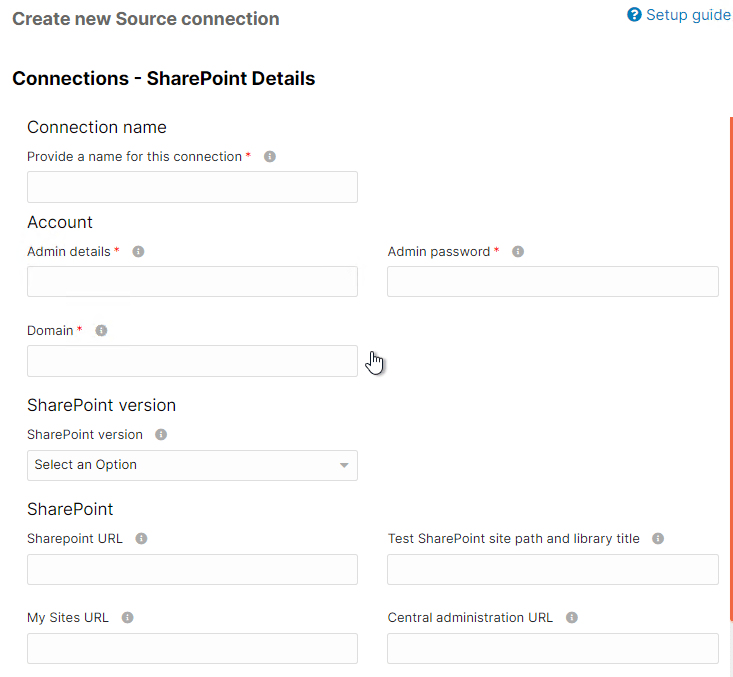Image resolution: width=733 pixels, height=677 pixels.
Task: Click the My Sites URL info icon
Action: [127, 618]
